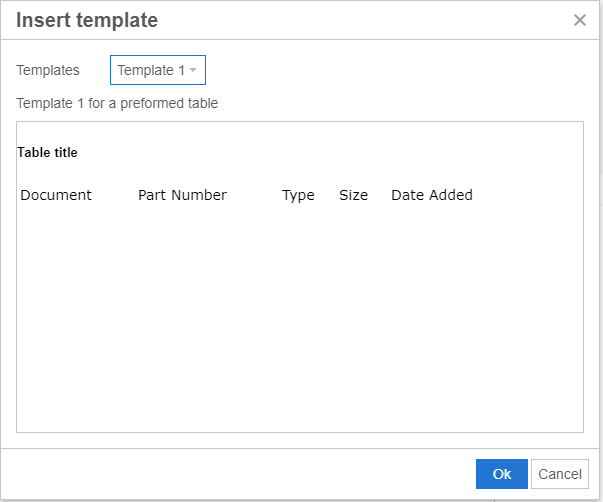Click the 'Templates' field label
Viewport: 603px width, 502px height.
[48, 70]
